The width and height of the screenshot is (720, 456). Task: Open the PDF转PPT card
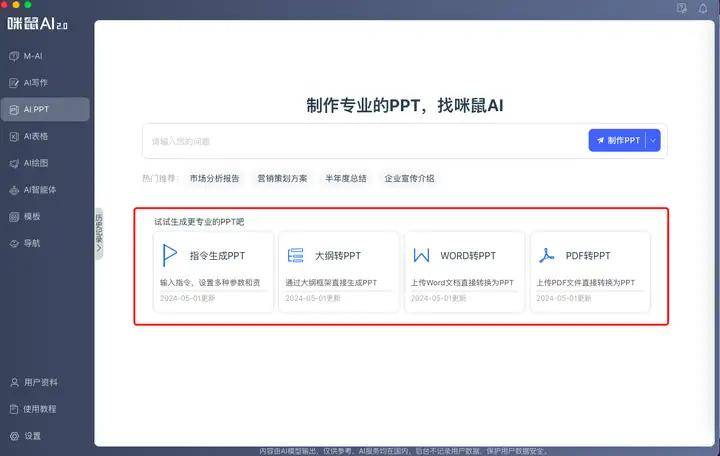point(590,272)
